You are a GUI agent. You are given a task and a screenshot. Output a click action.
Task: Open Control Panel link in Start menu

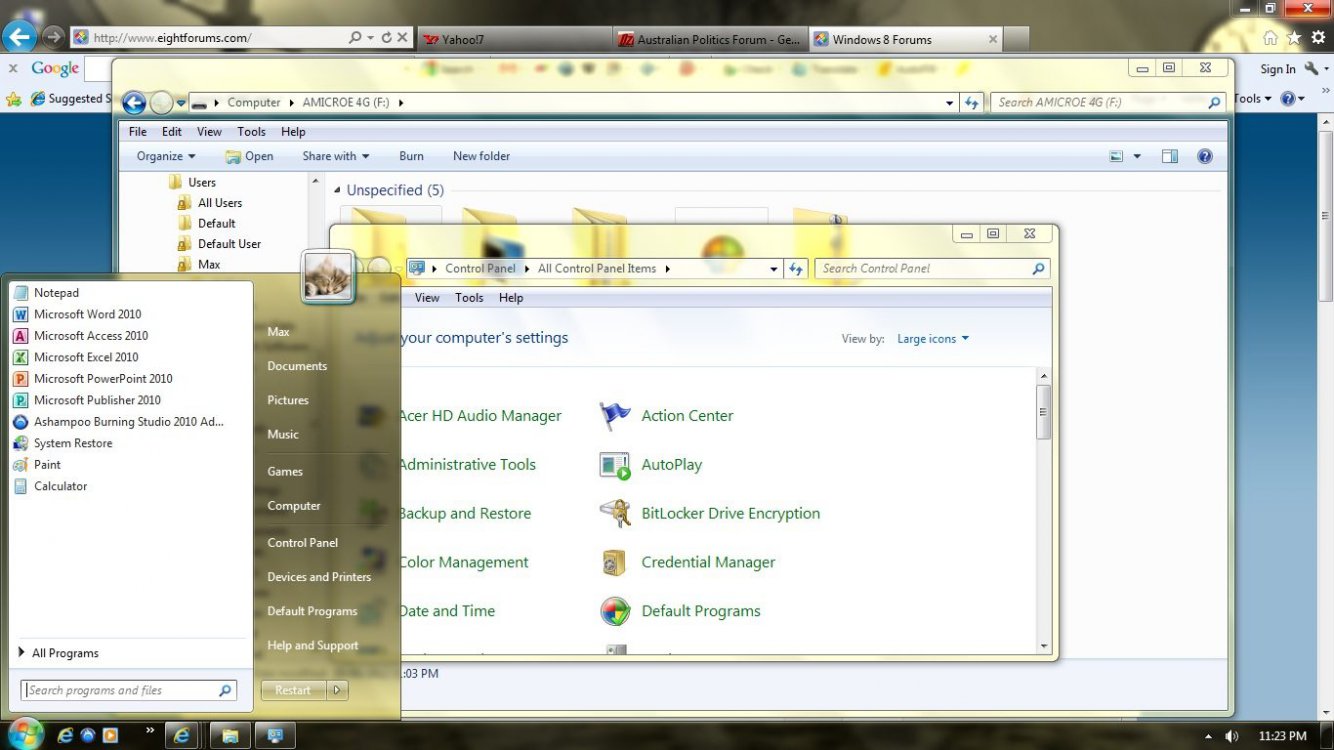click(303, 543)
